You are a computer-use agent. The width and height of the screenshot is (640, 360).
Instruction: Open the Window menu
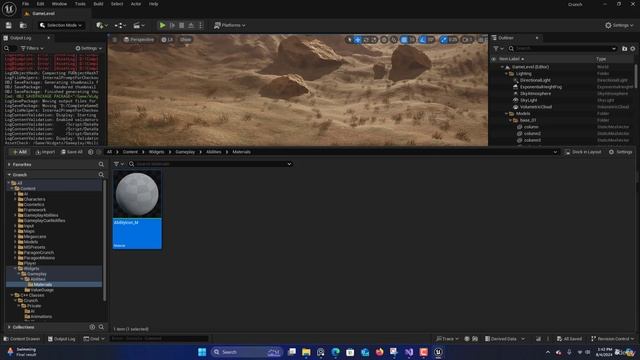coord(59,4)
